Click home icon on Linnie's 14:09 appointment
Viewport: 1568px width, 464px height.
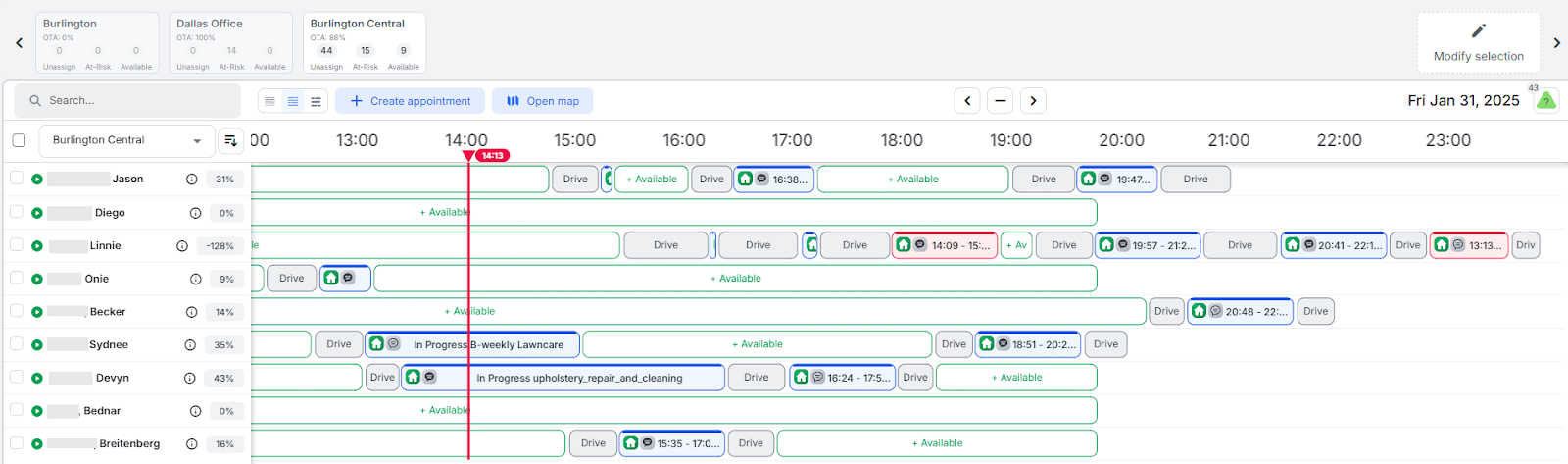pyautogui.click(x=904, y=244)
